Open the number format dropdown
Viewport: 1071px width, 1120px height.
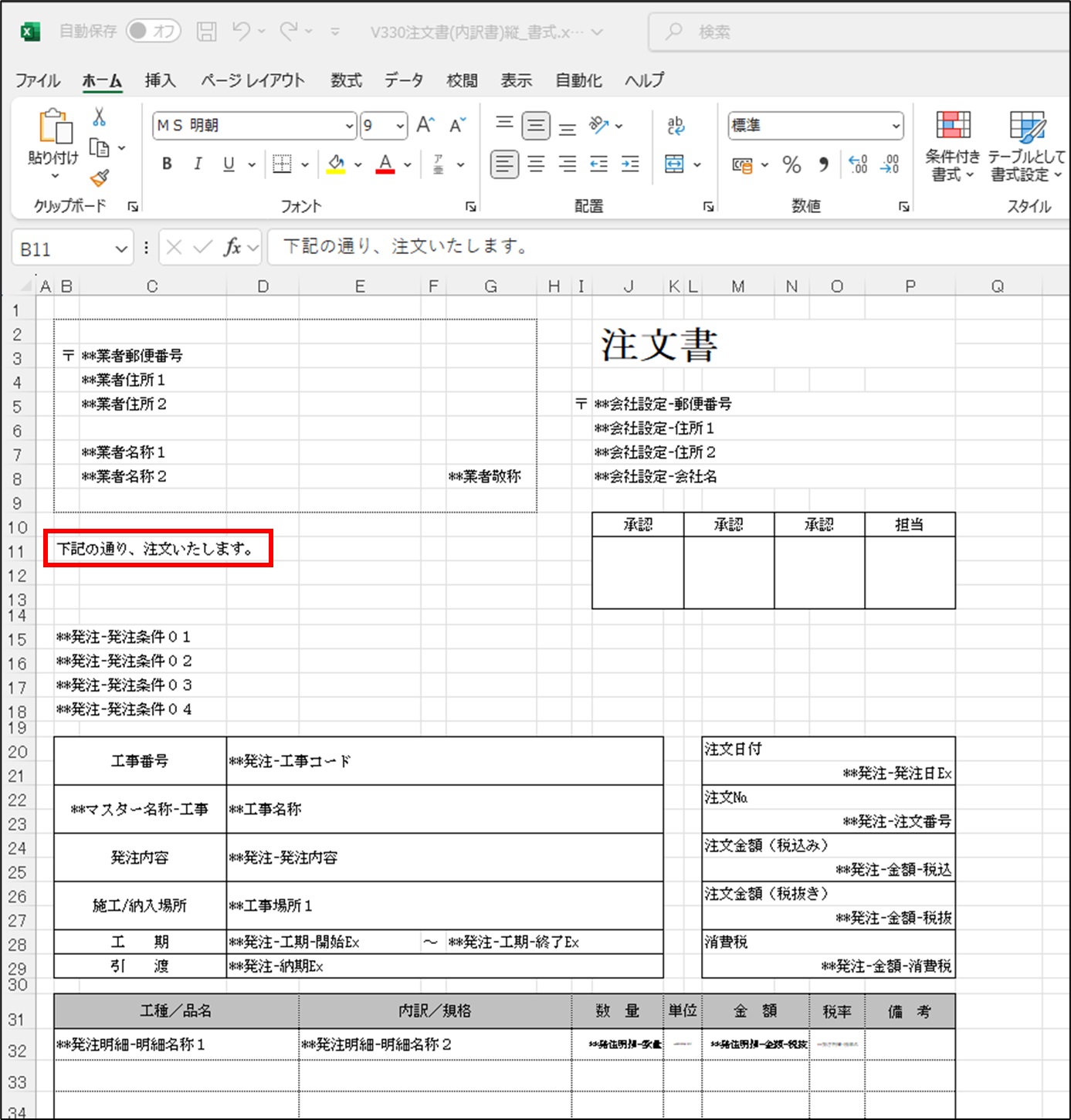tap(896, 126)
